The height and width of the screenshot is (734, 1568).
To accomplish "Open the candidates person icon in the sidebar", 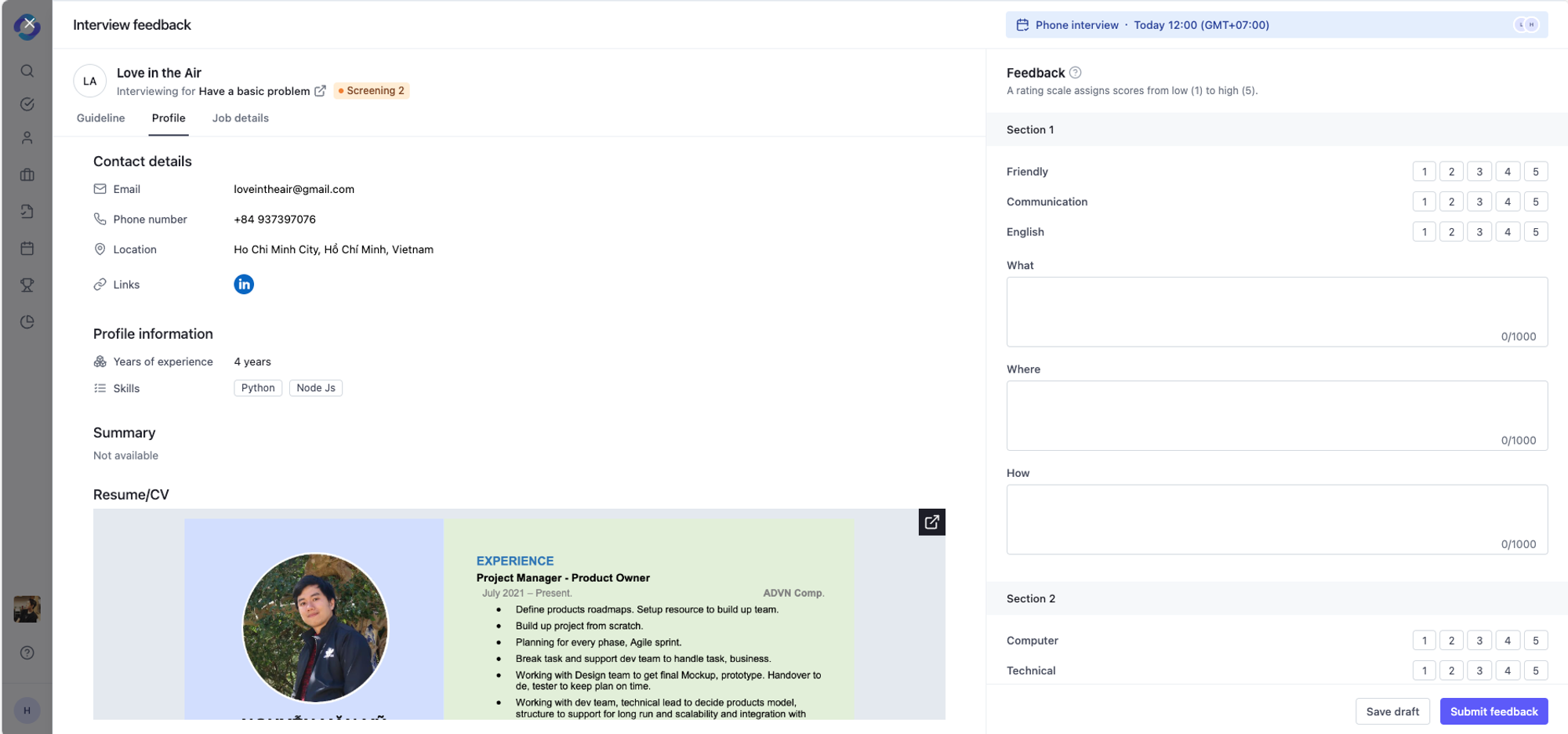I will 27,138.
